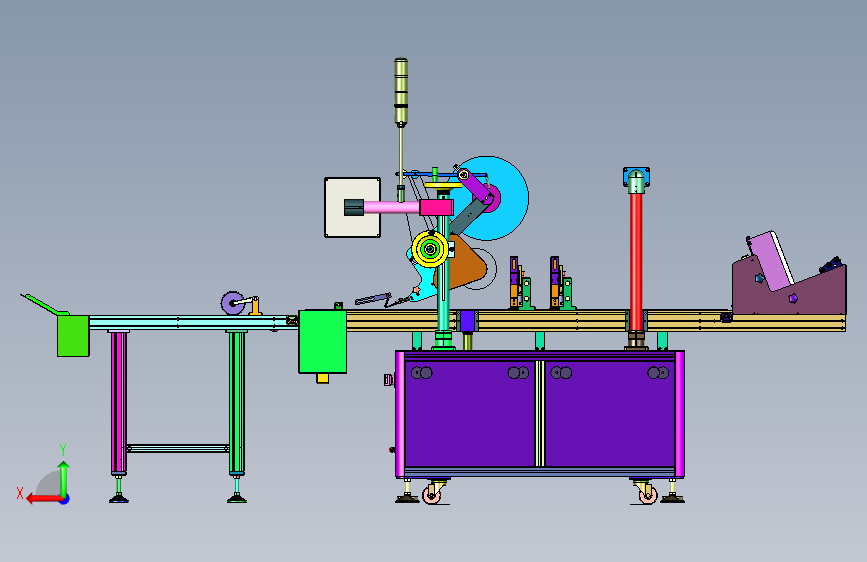Viewport: 867px width, 562px height.
Task: Select the right purple cabinet door
Action: 610,413
